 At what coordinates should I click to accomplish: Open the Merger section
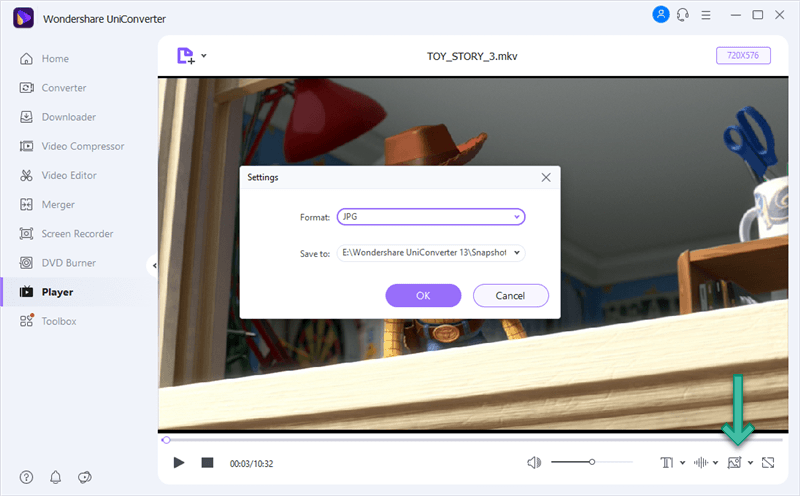[47, 204]
